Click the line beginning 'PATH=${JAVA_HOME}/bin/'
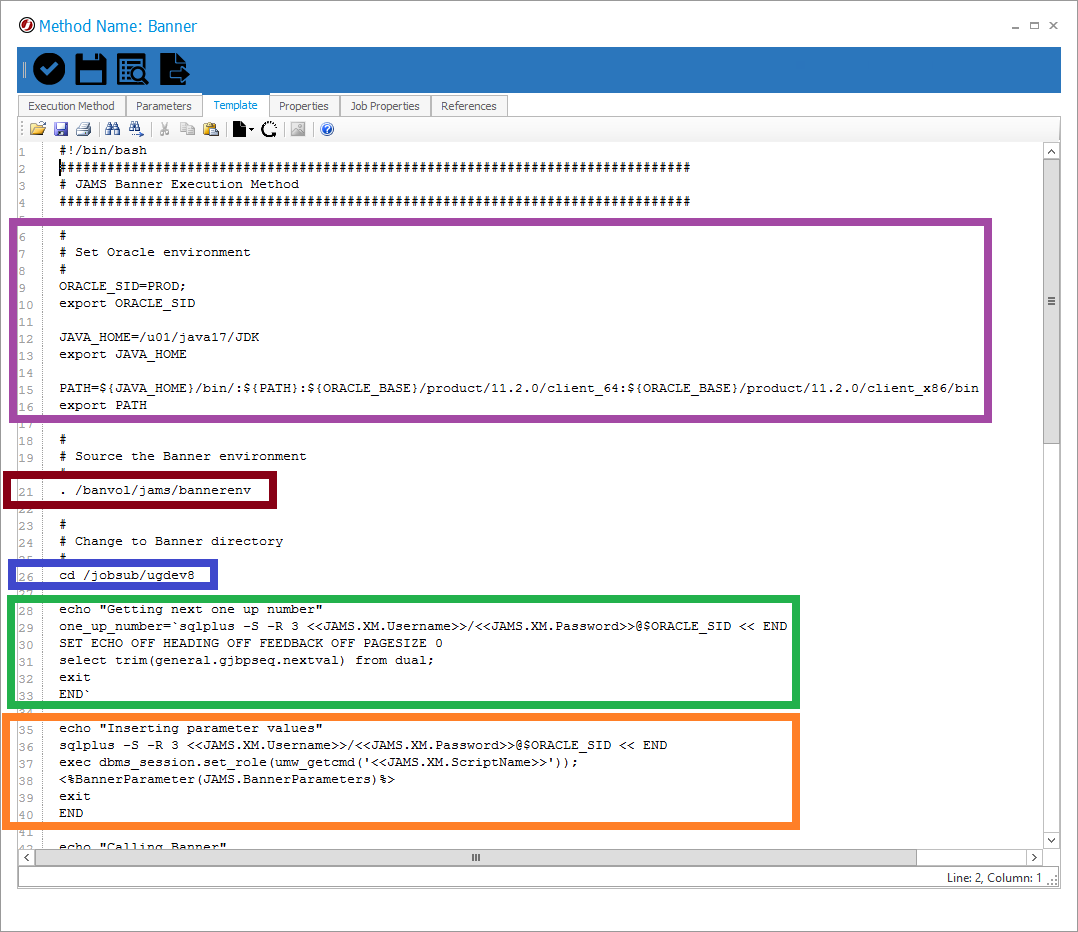 tap(519, 388)
